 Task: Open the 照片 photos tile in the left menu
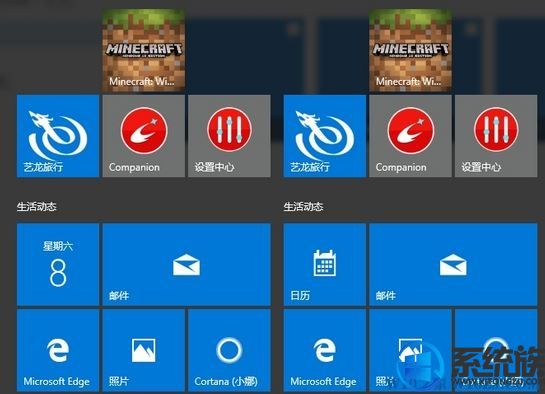coord(144,351)
